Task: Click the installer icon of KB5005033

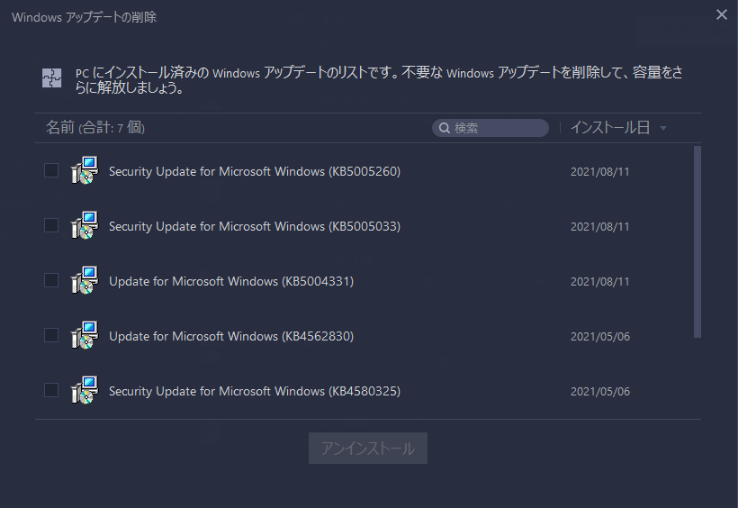Action: click(x=85, y=226)
